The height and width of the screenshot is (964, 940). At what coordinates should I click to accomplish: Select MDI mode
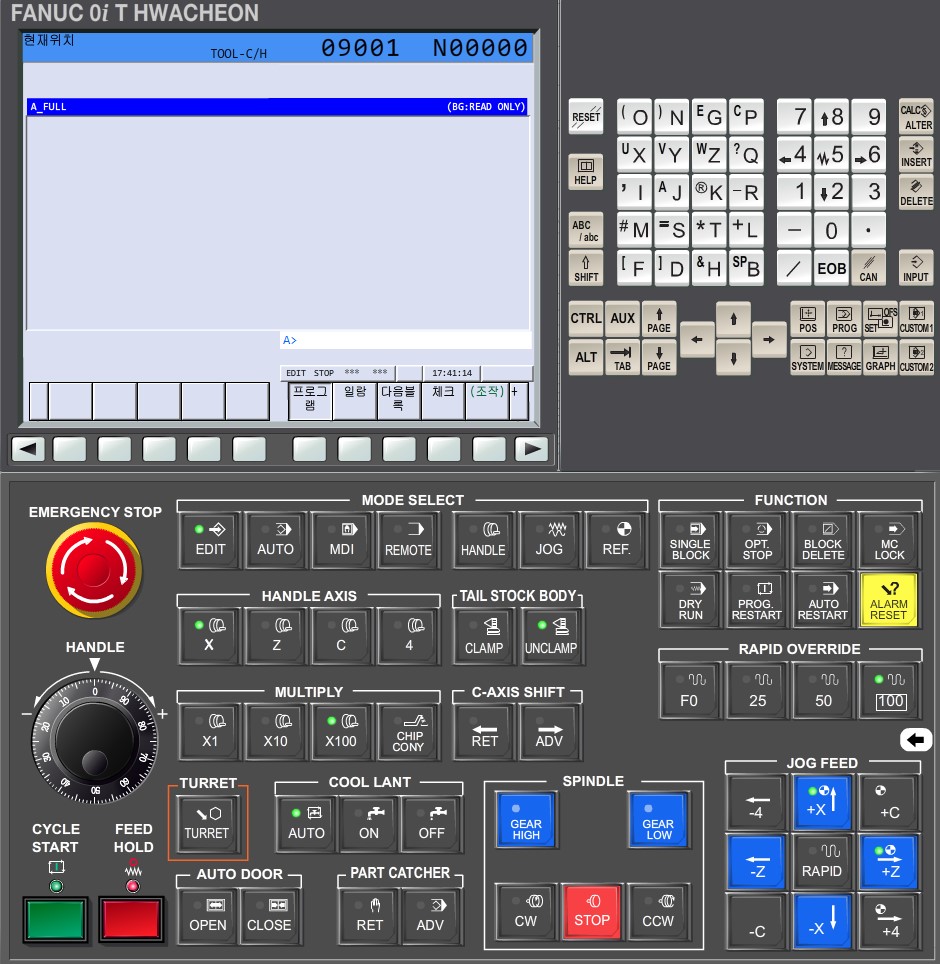click(x=342, y=539)
